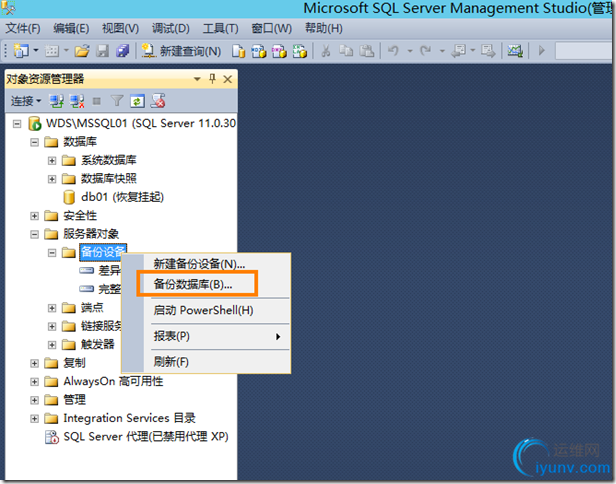Click the Activity Monitor toolbar icon
Viewport: 616px width, 484px height.
(x=515, y=51)
